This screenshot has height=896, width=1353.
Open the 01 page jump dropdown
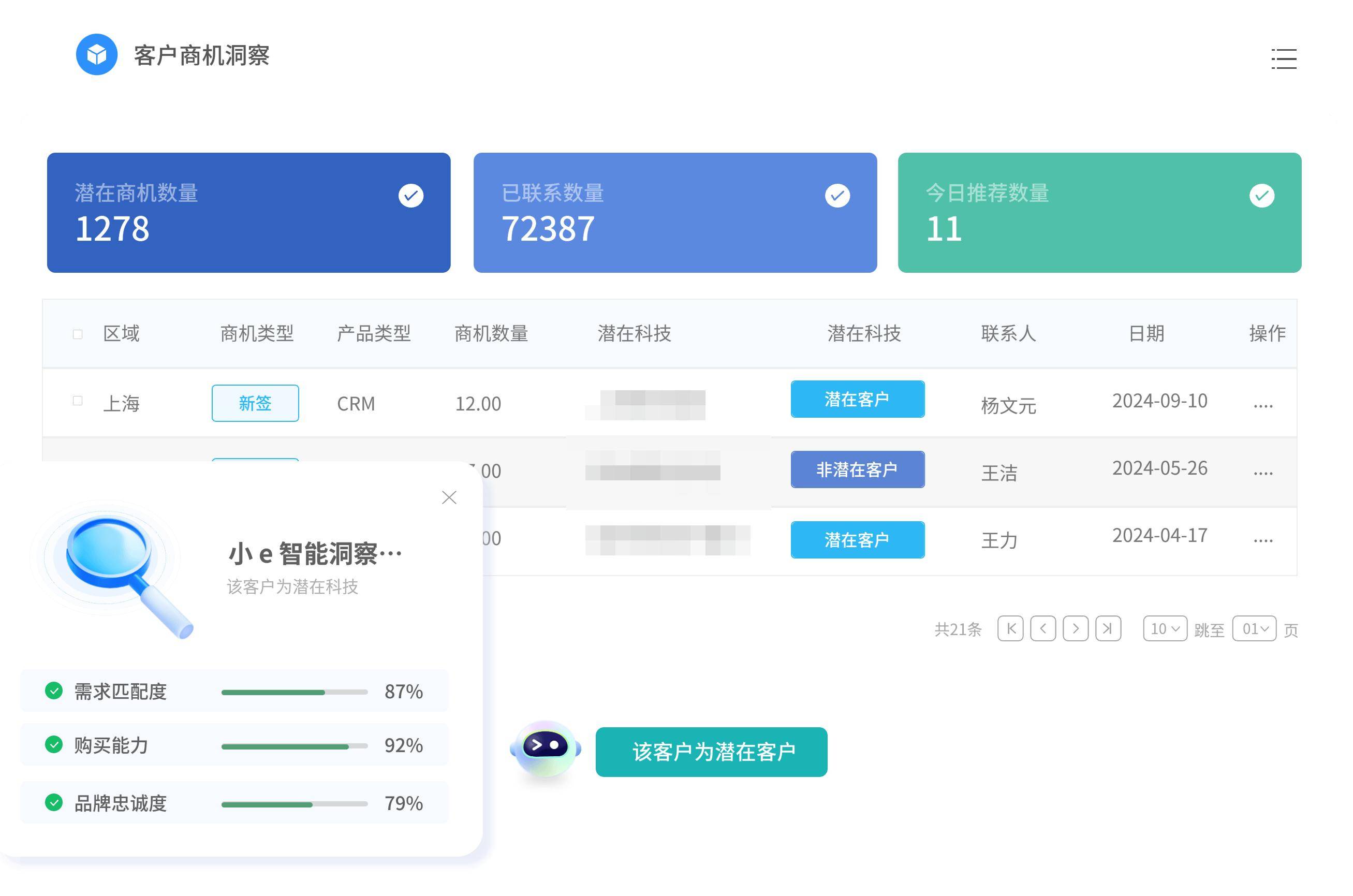[1254, 628]
